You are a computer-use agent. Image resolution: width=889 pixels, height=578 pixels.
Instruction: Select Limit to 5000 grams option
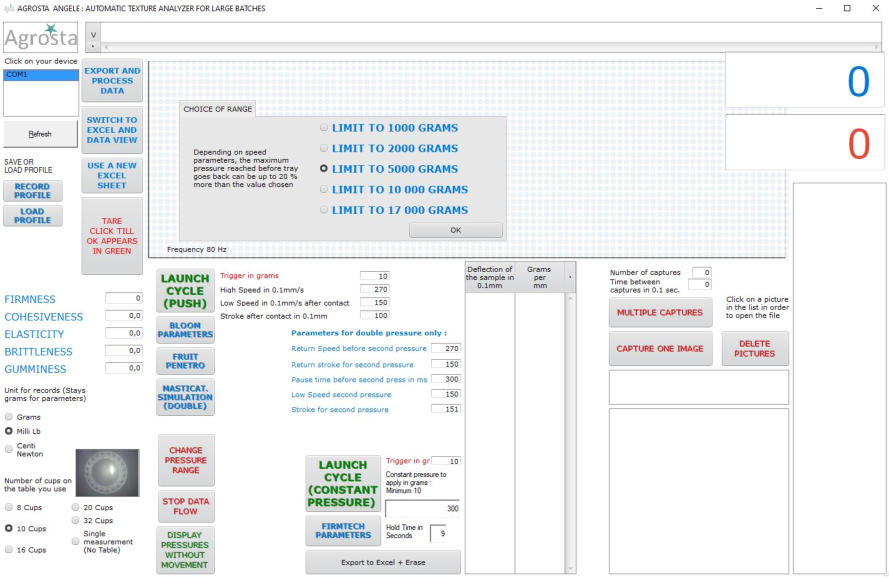pyautogui.click(x=324, y=168)
